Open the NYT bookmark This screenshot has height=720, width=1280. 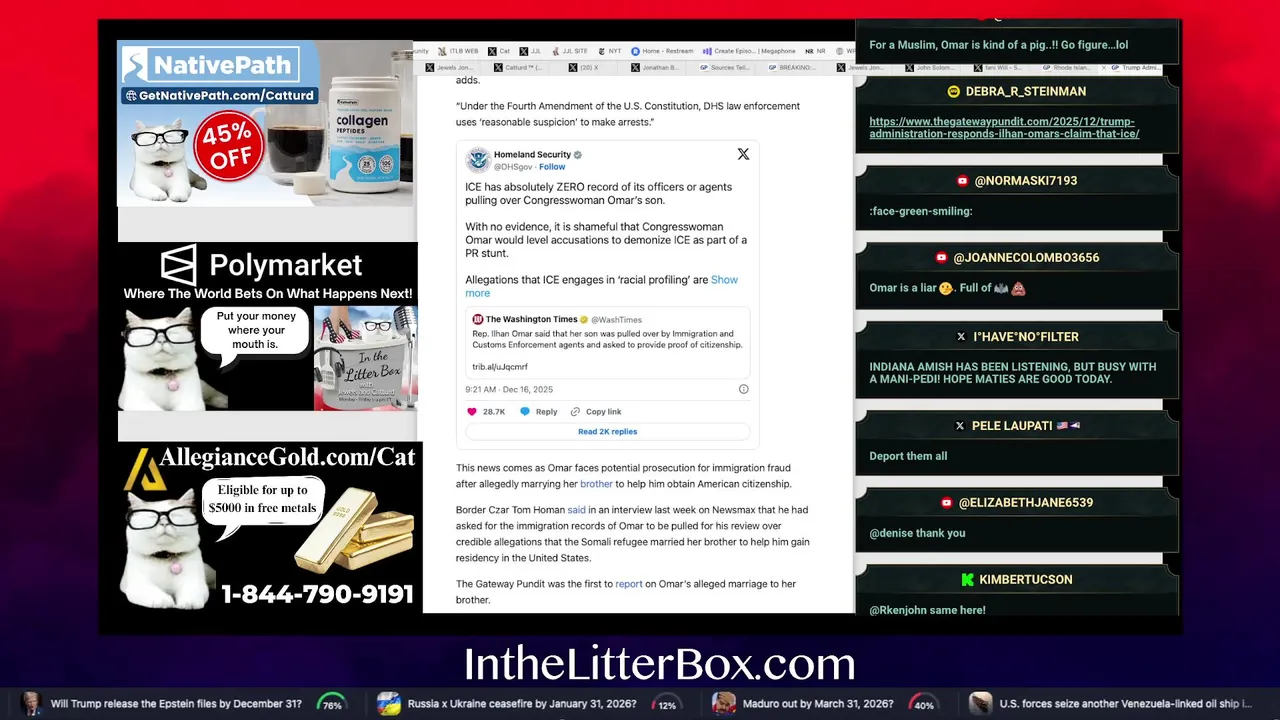coord(610,51)
